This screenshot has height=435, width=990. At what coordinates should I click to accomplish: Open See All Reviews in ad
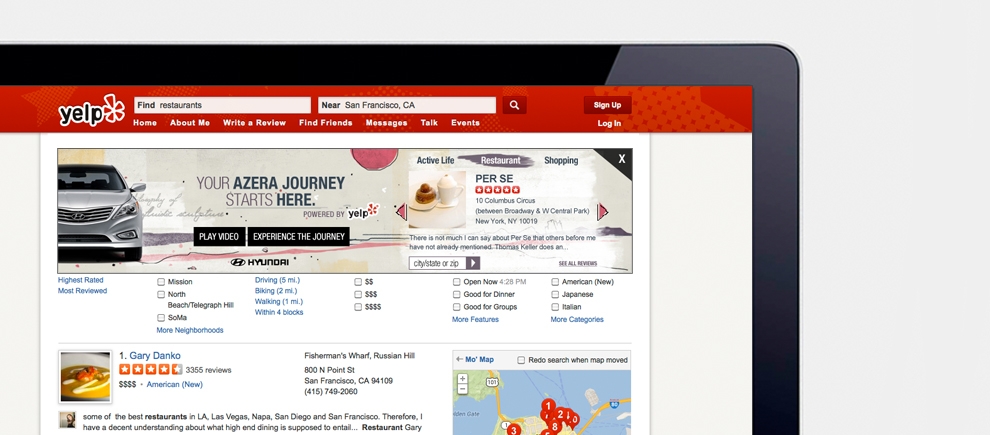[x=578, y=264]
